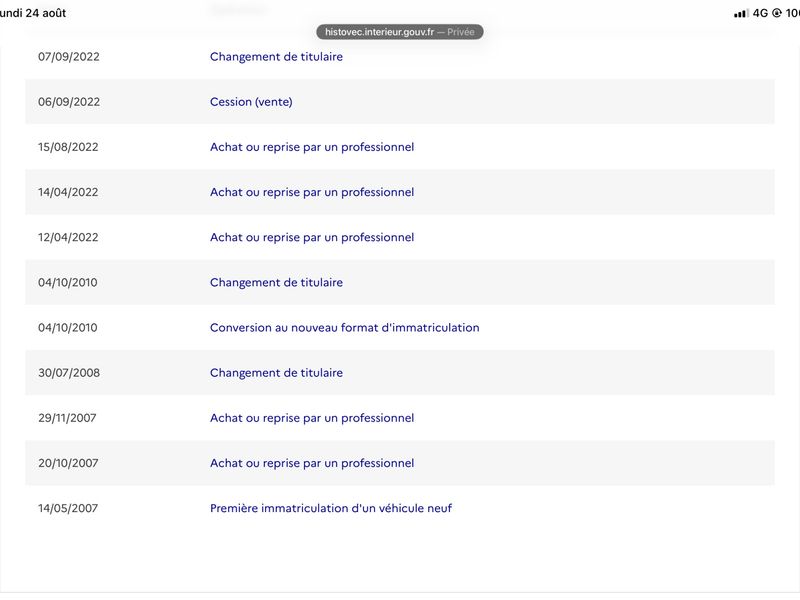800x600 pixels.
Task: Open Achat ou reprise entry from 29/11/2007
Action: click(312, 418)
